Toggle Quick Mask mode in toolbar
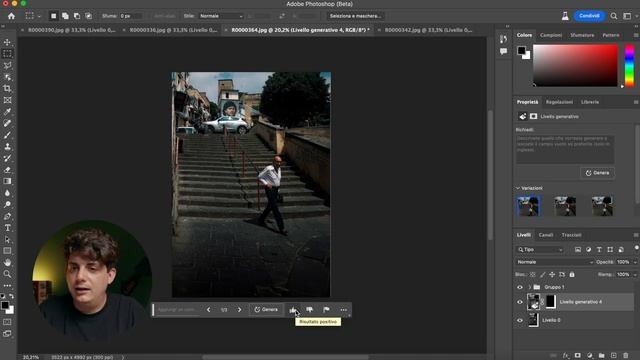 pyautogui.click(x=7, y=322)
